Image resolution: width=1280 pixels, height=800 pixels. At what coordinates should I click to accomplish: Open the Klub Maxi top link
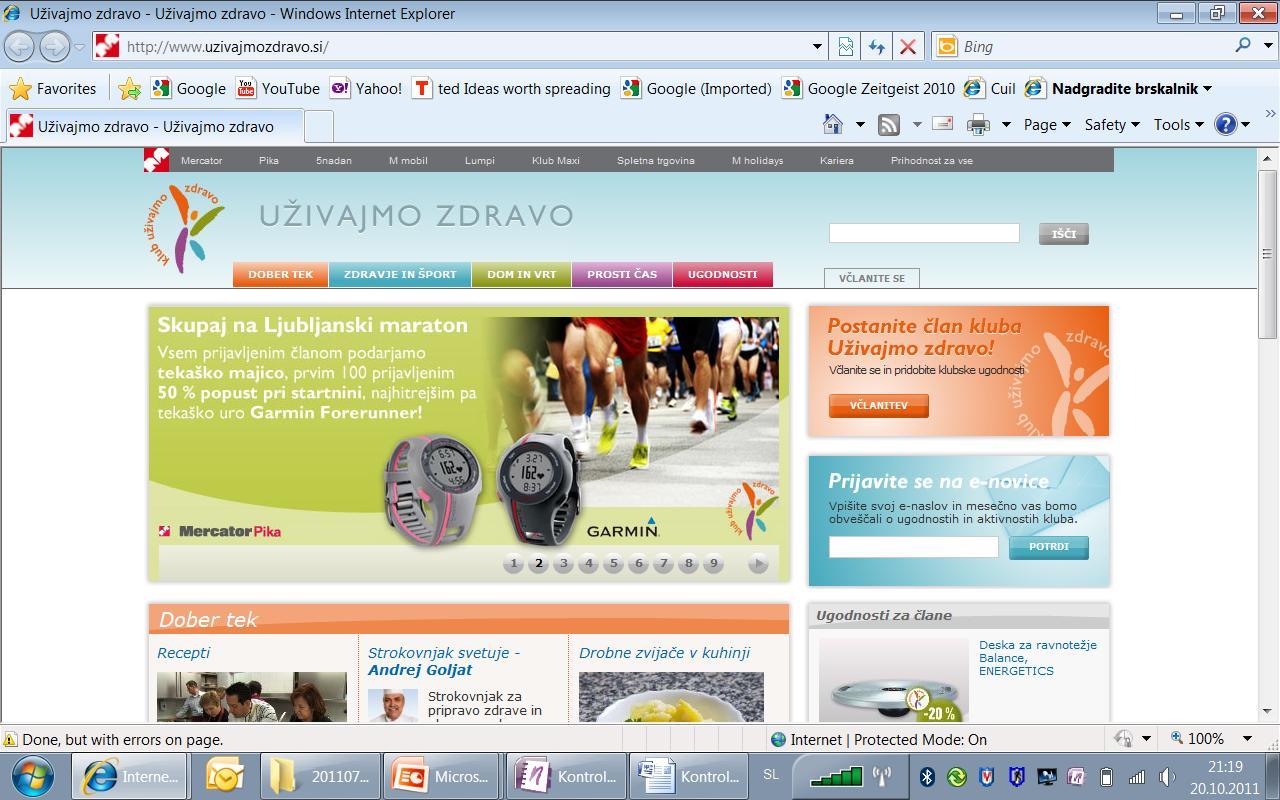(x=556, y=160)
